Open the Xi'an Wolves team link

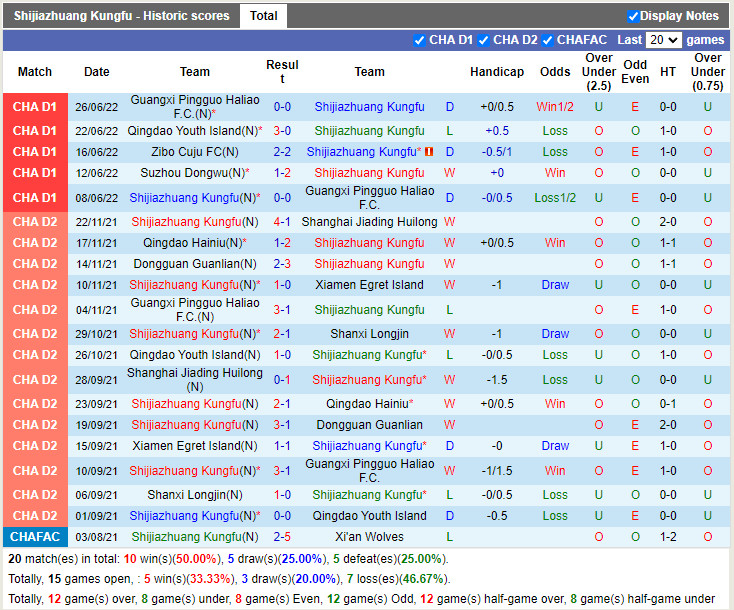coord(369,537)
